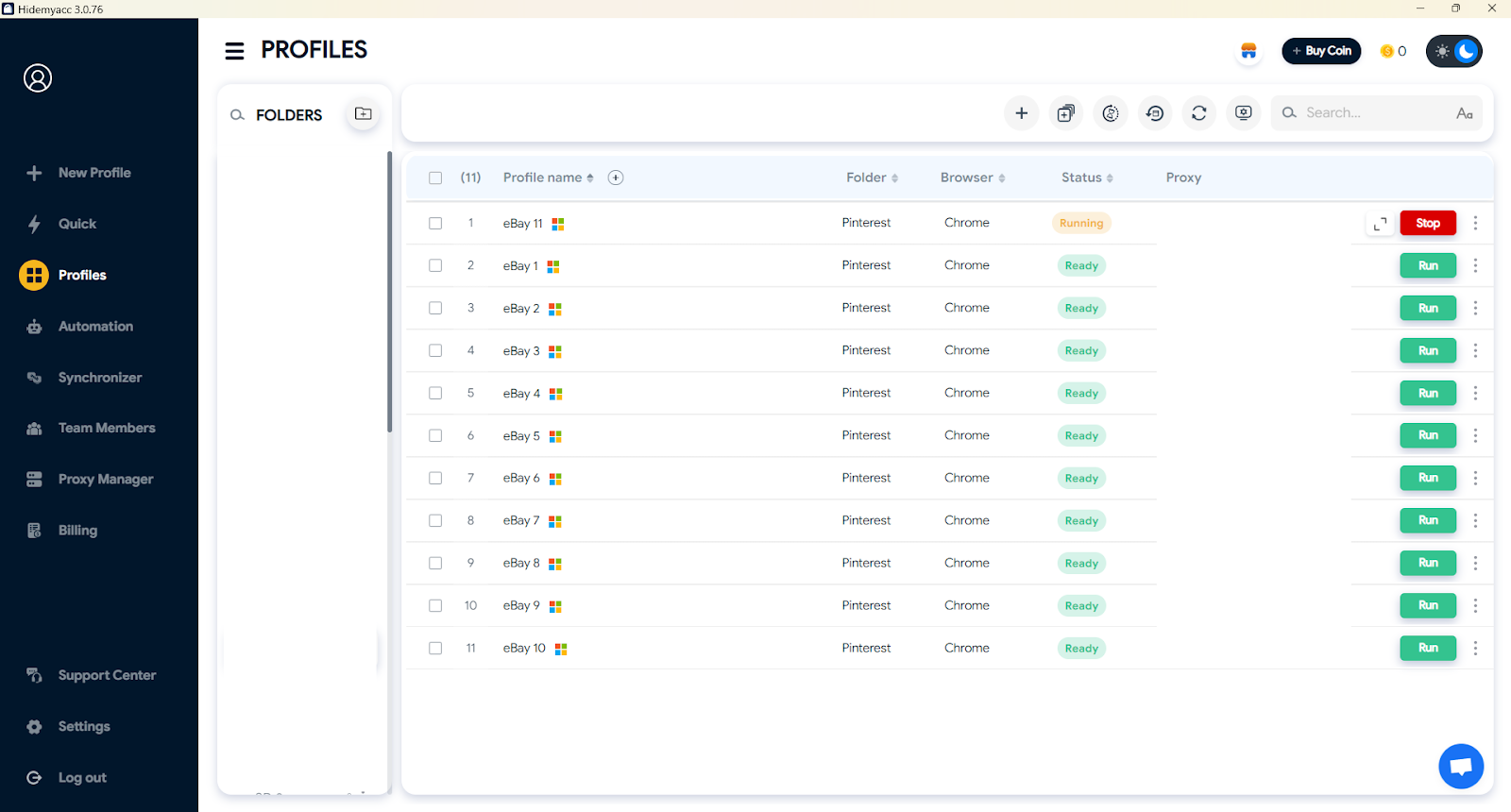Click the folders panel scrollbar
The width and height of the screenshot is (1511, 812).
coord(389,293)
